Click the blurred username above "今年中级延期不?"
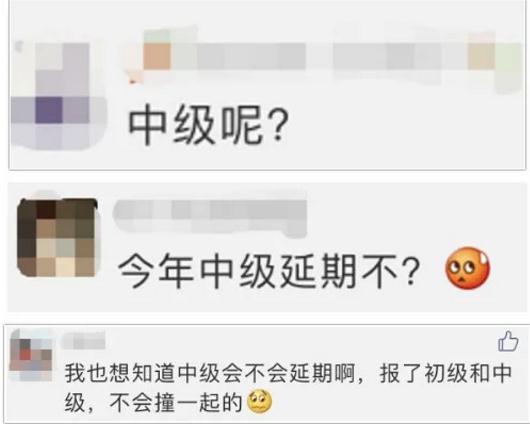The image size is (530, 424). [210, 217]
